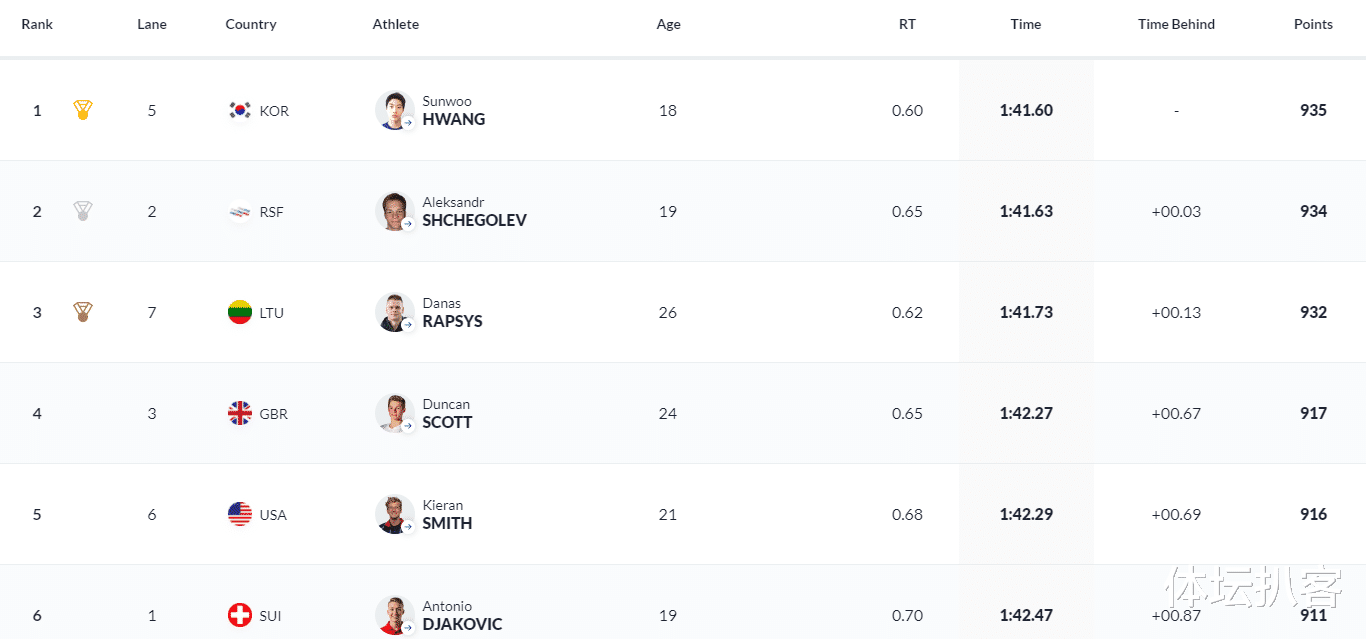
Task: Sort by the Rank column header
Action: (x=37, y=24)
